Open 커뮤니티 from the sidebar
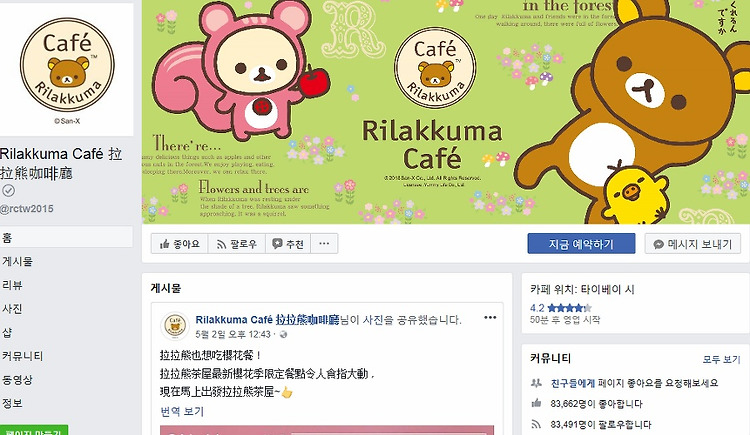The image size is (750, 435). tap(22, 356)
